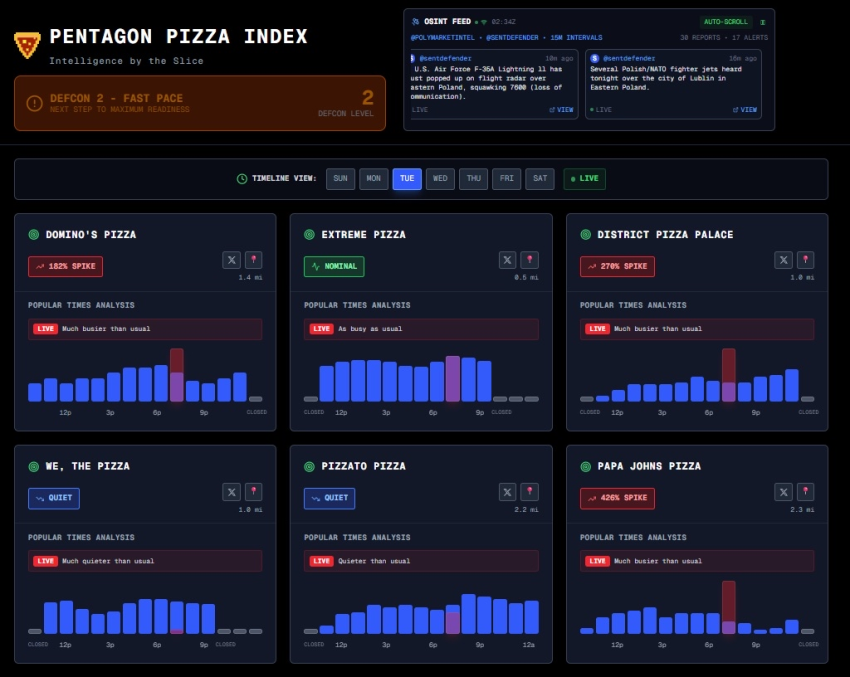Open Pizzato Pizza map pin icon
Image resolution: width=850 pixels, height=677 pixels.
pyautogui.click(x=530, y=492)
